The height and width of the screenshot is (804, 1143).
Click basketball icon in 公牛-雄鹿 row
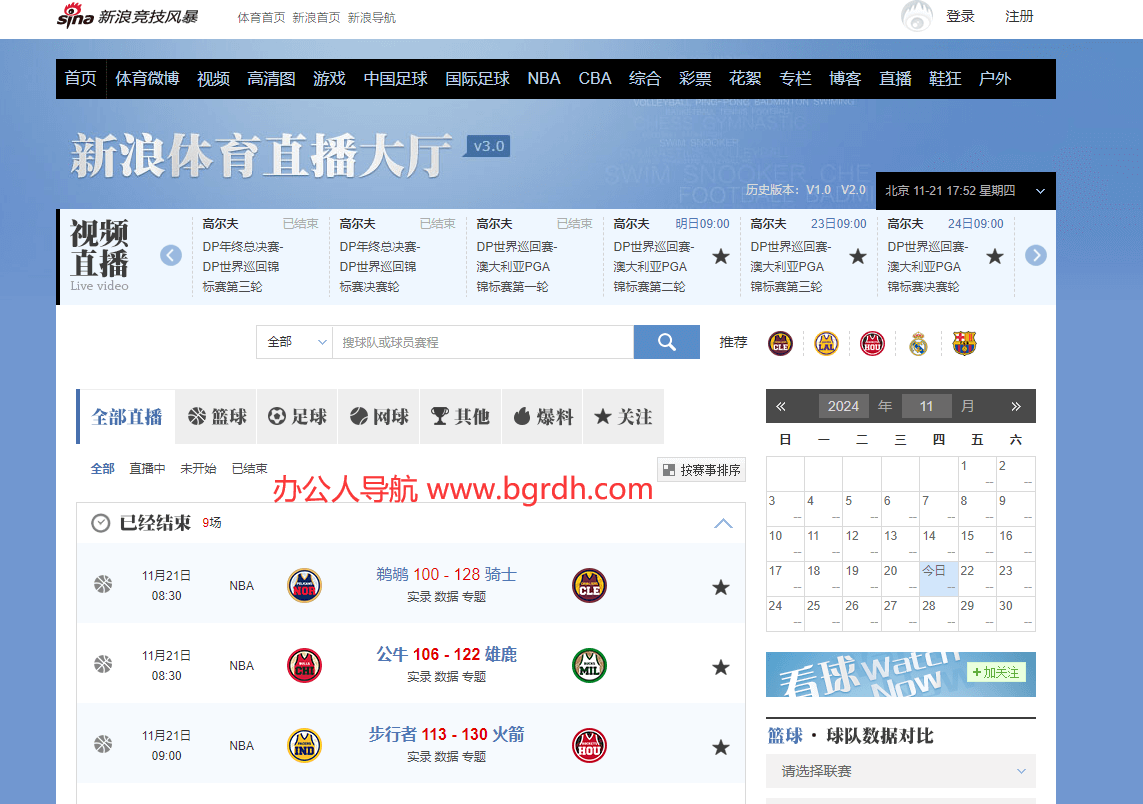103,664
